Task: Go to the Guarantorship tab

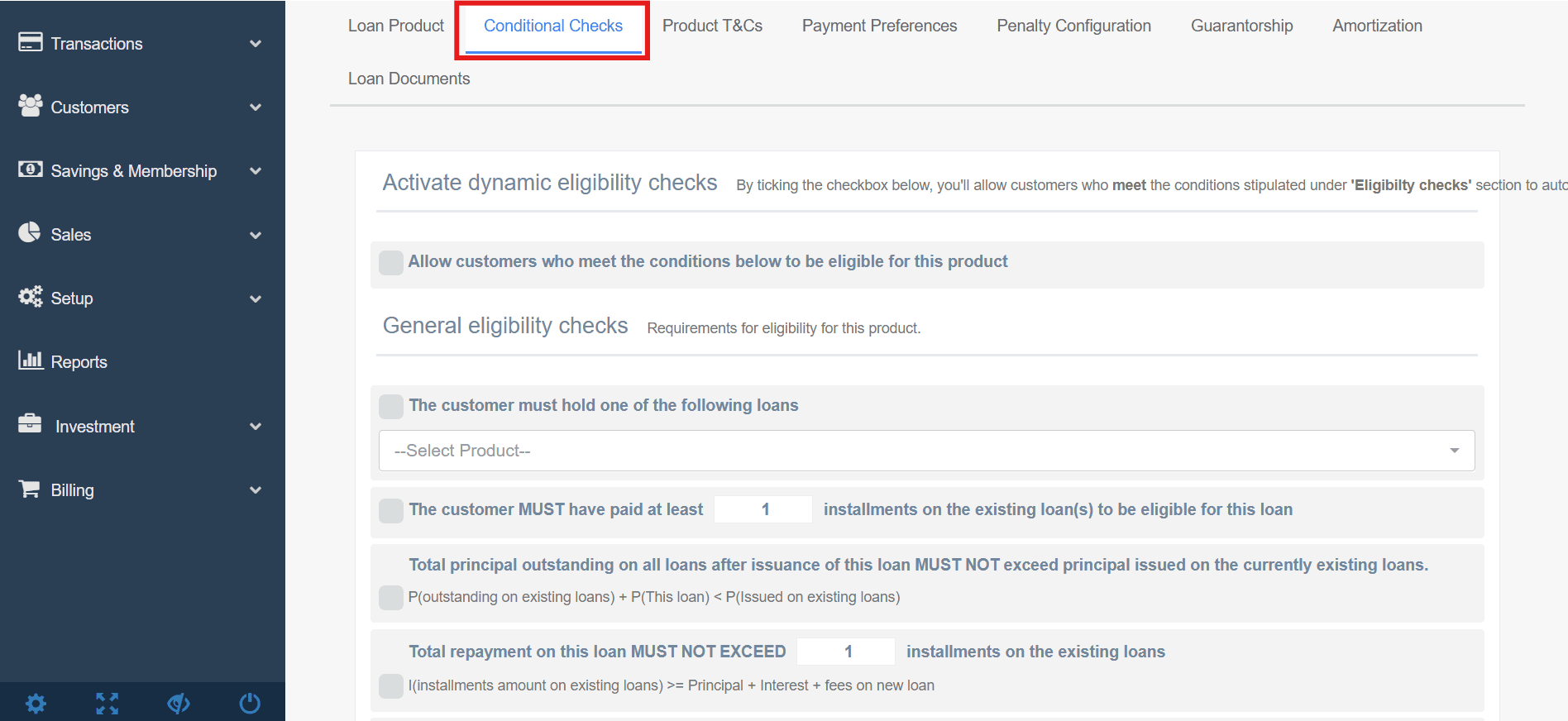Action: tap(1241, 26)
